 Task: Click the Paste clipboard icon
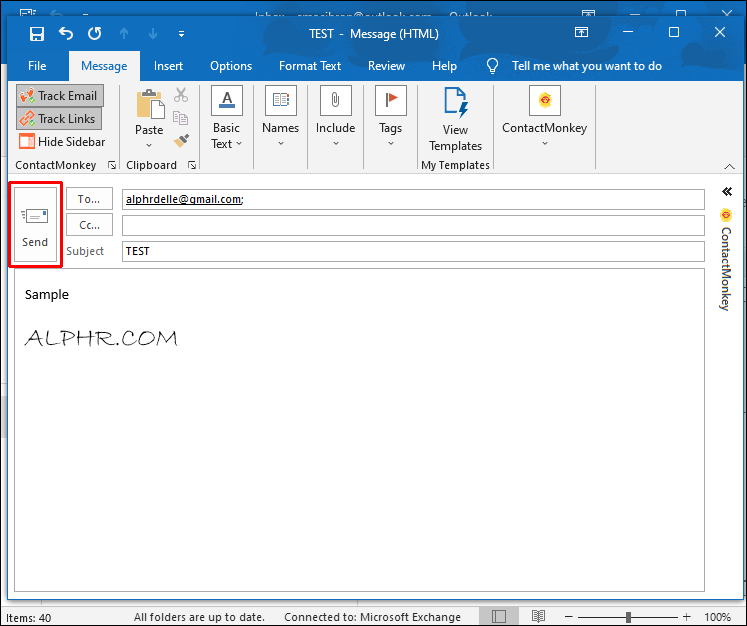[149, 104]
